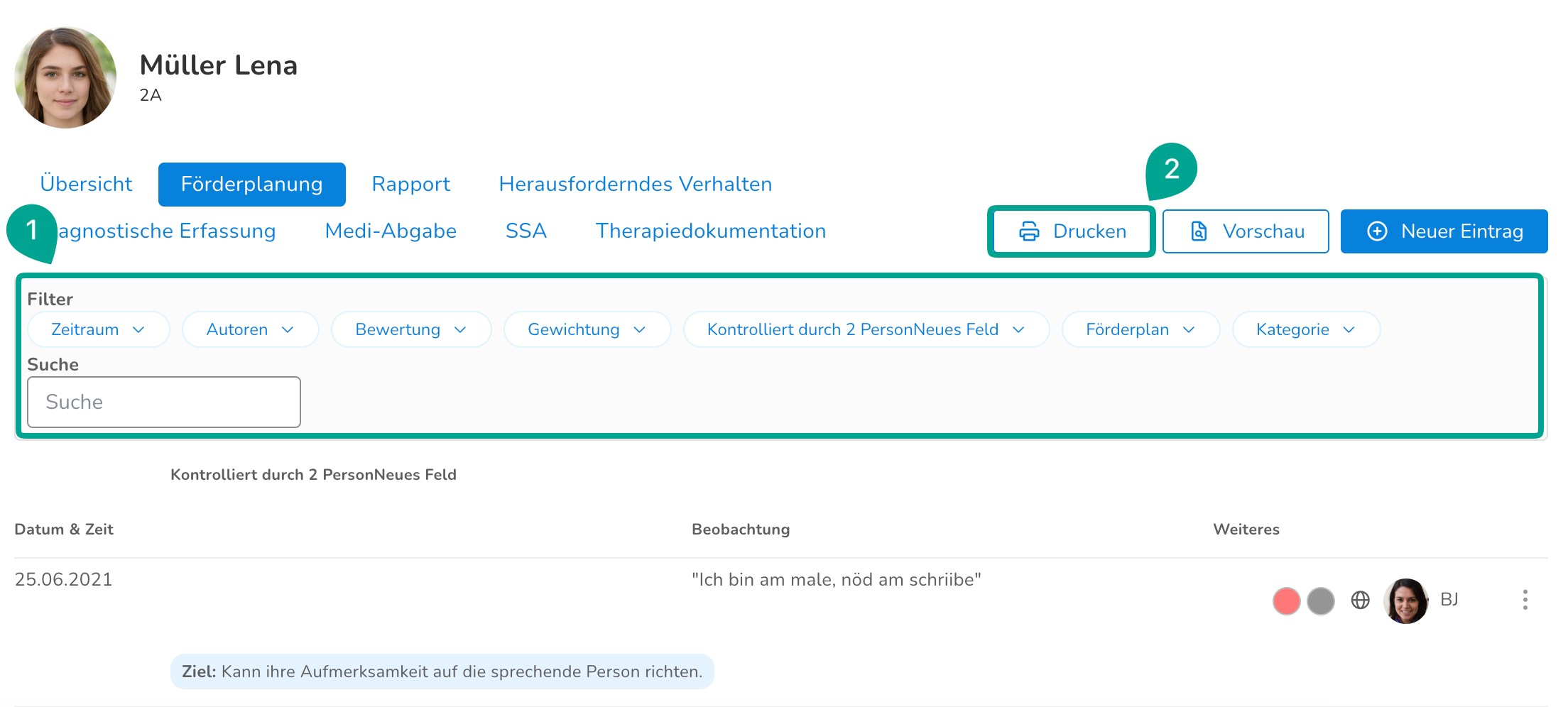1568x707 pixels.
Task: Open the Kategorie filter dropdown
Action: 1306,329
